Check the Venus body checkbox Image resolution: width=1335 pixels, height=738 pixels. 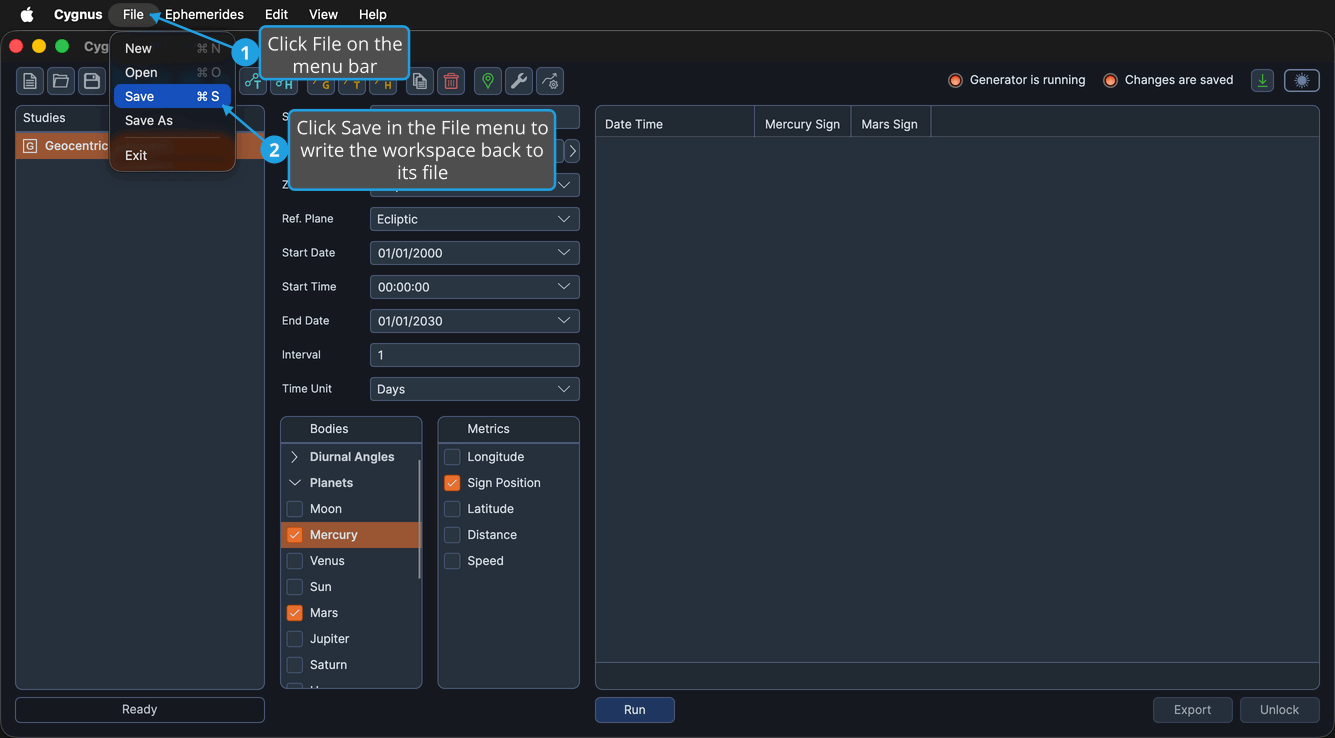click(x=295, y=561)
